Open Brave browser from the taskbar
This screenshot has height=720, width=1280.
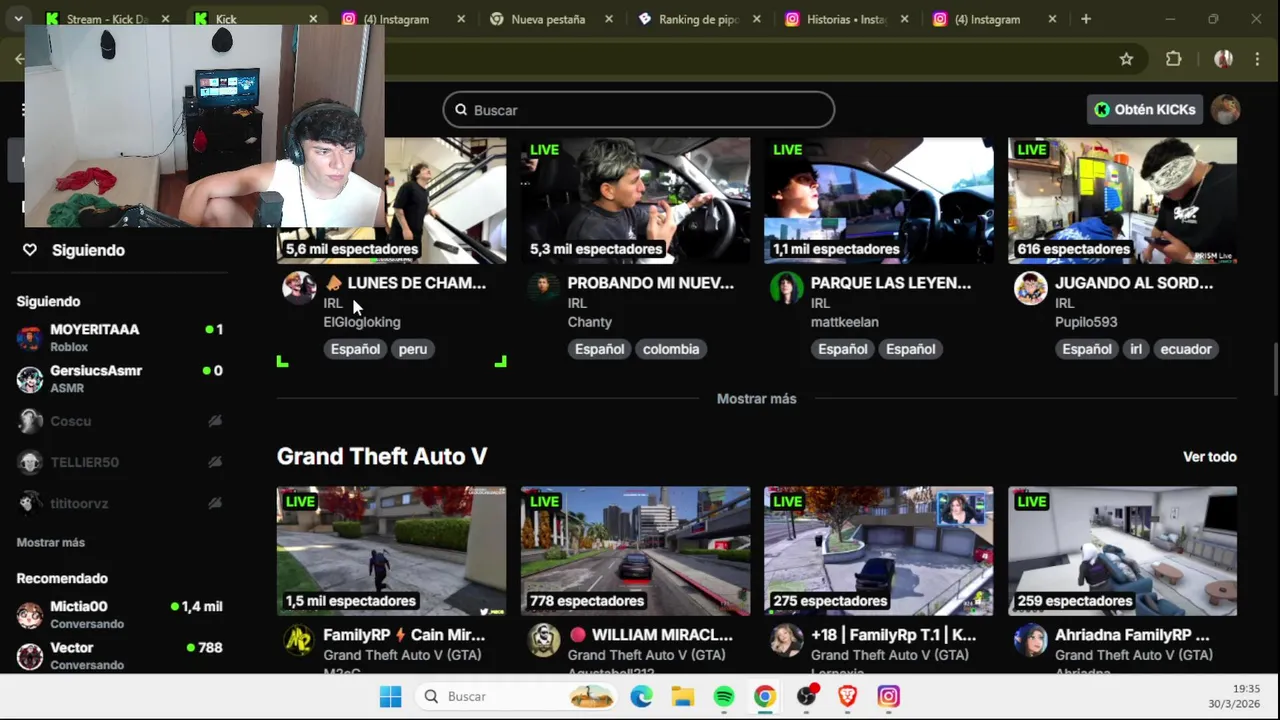click(x=847, y=697)
